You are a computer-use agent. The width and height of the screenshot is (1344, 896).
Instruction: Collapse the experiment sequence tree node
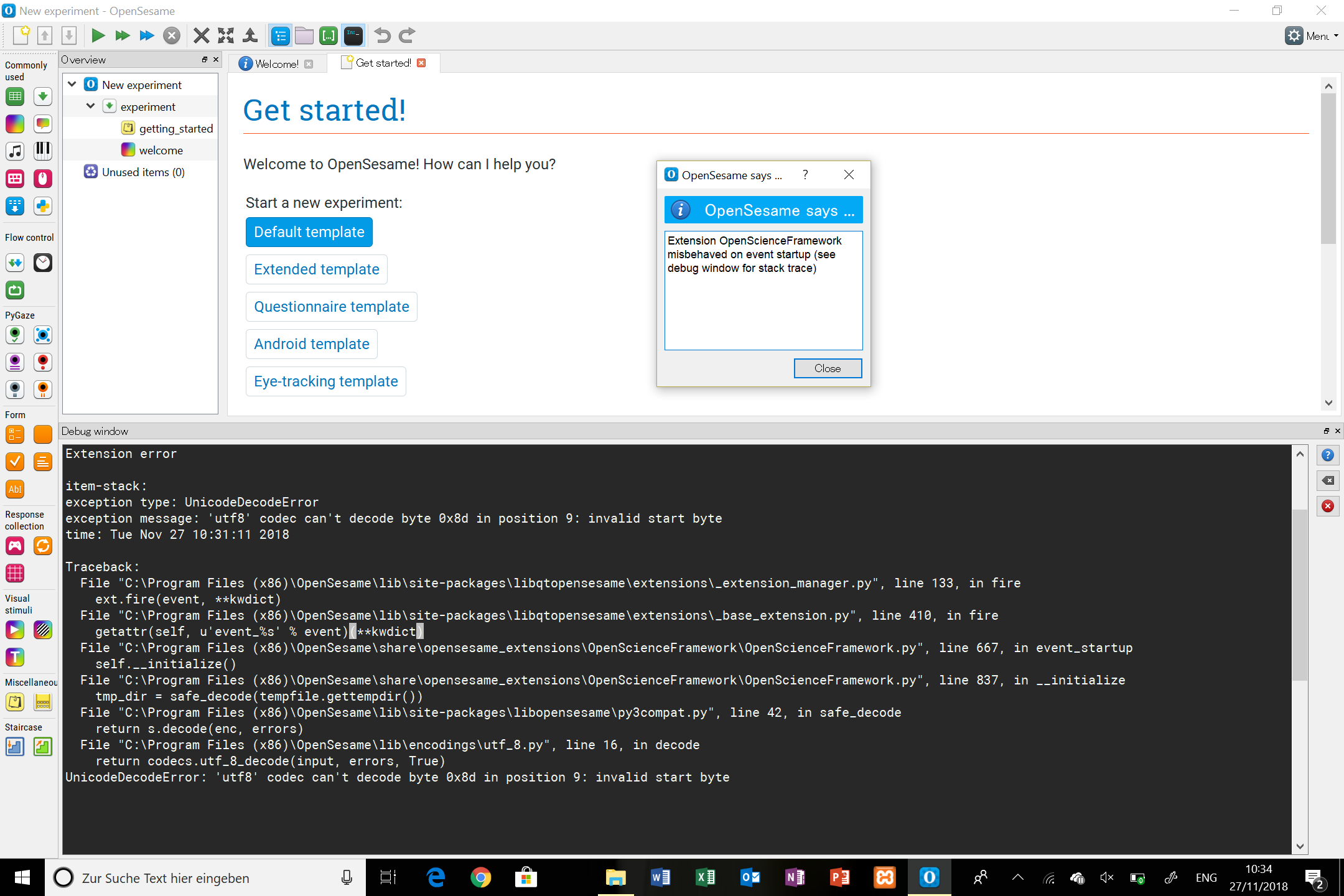[91, 106]
